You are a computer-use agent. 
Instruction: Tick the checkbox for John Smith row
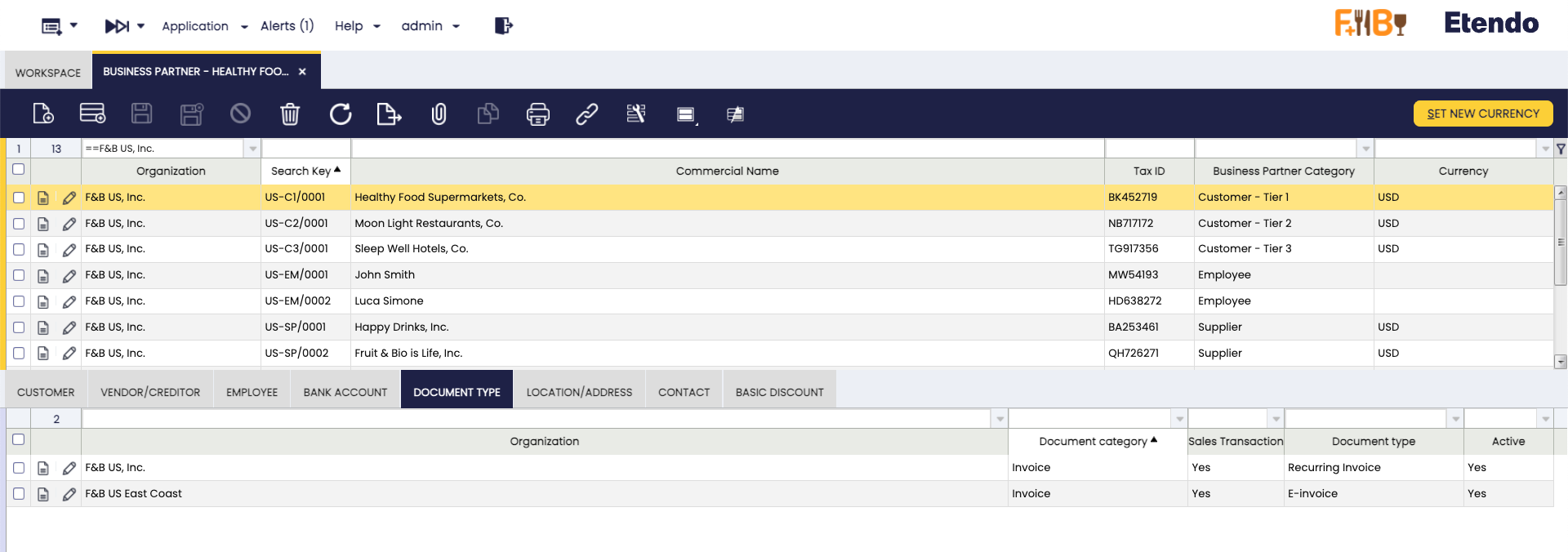coord(19,275)
